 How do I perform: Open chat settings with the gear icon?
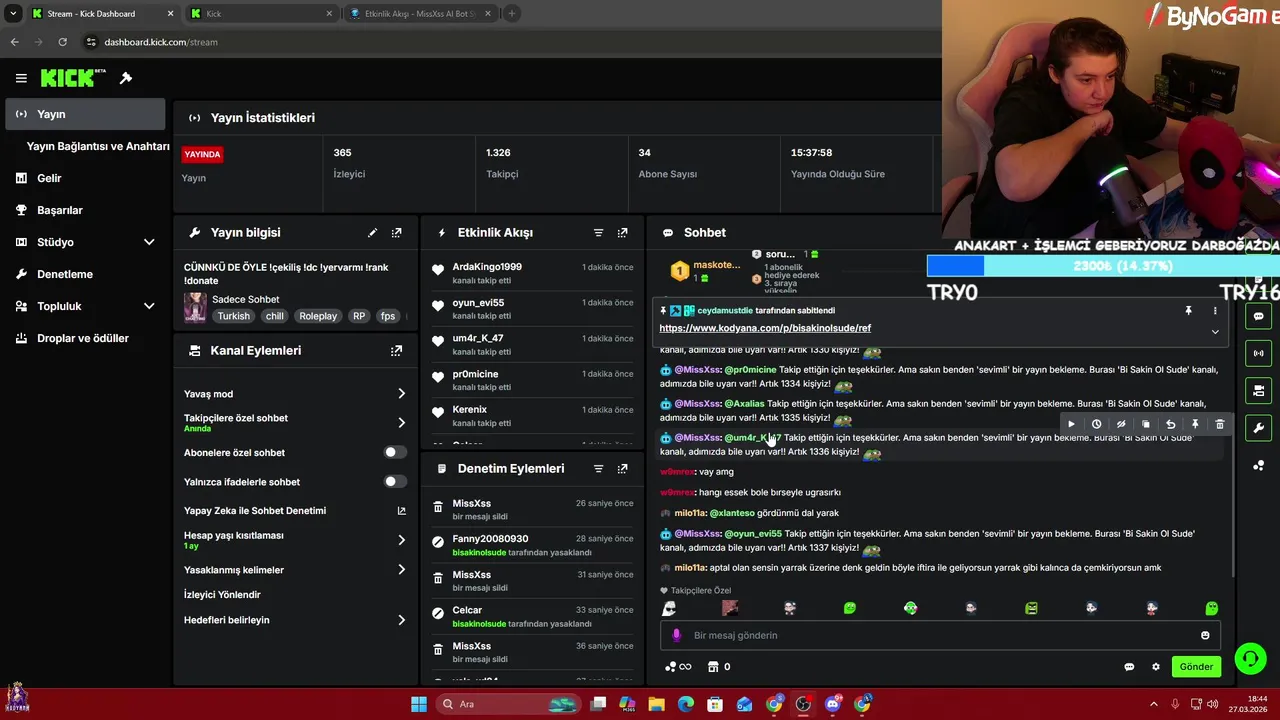1156,667
